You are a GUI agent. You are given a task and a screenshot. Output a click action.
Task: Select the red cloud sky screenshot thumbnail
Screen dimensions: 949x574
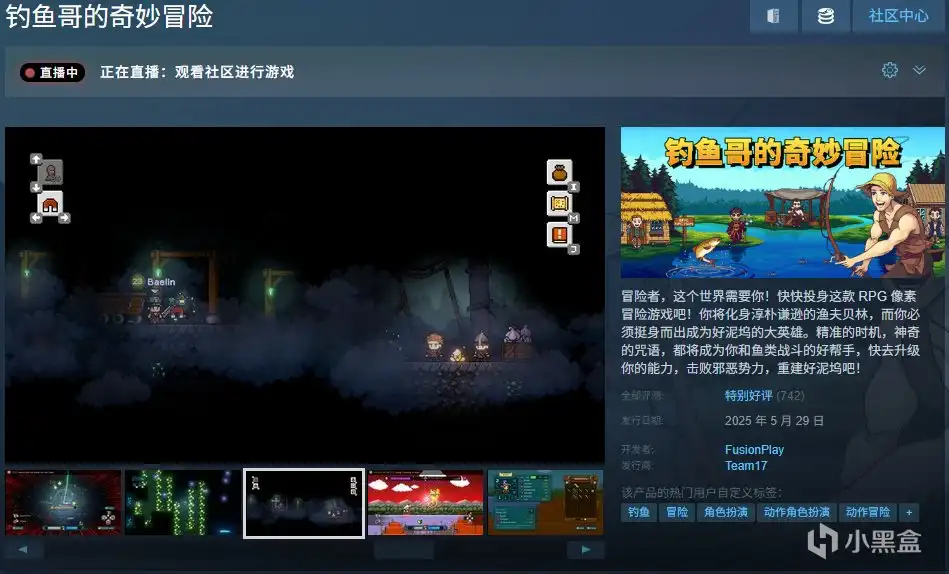tap(425, 503)
